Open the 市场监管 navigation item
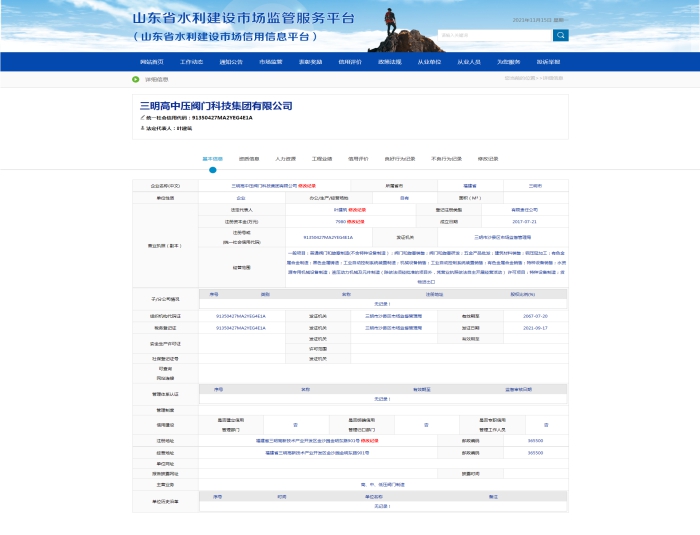The width and height of the screenshot is (700, 535). [x=271, y=61]
